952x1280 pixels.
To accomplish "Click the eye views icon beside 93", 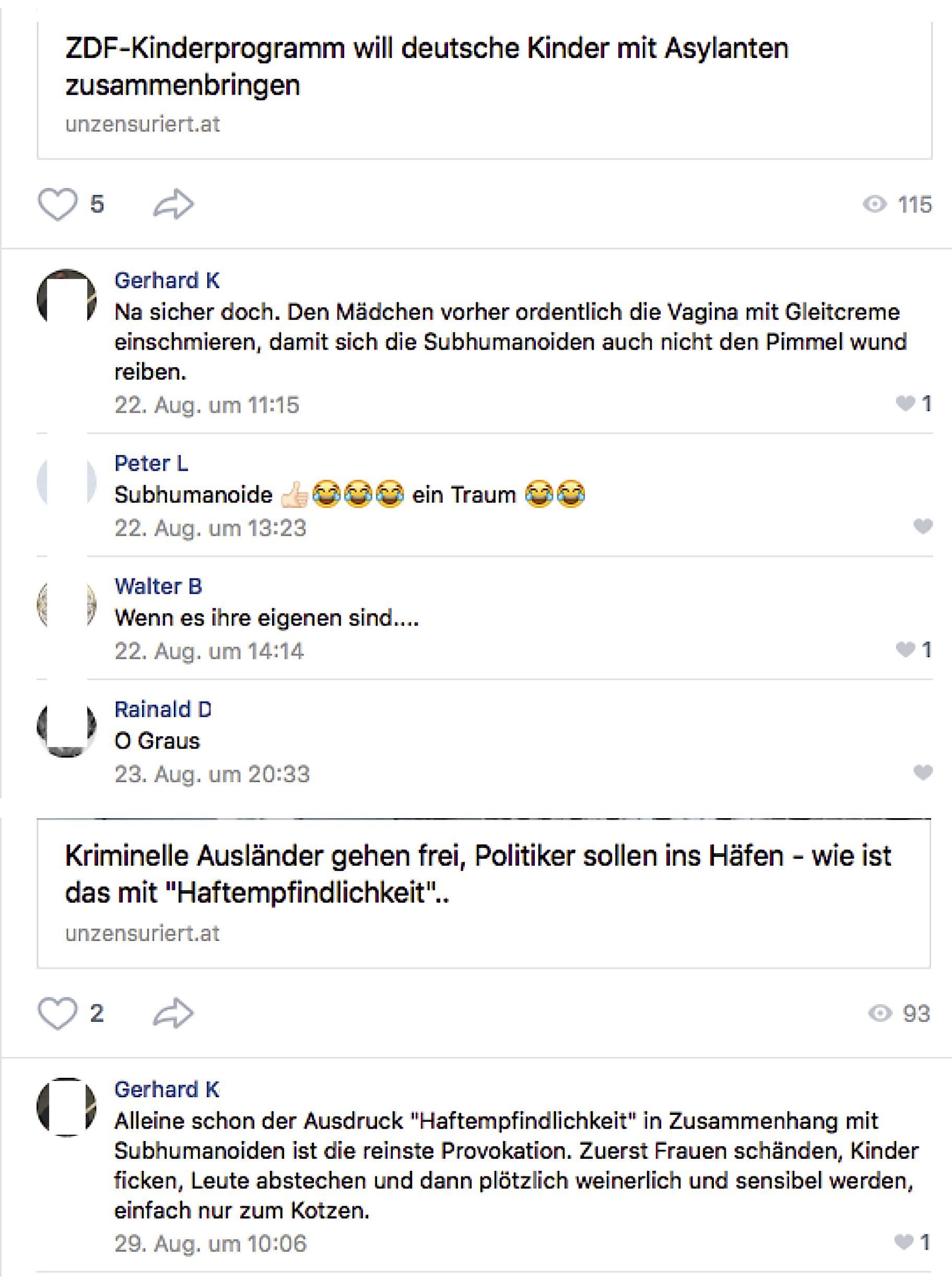I will click(x=880, y=1013).
